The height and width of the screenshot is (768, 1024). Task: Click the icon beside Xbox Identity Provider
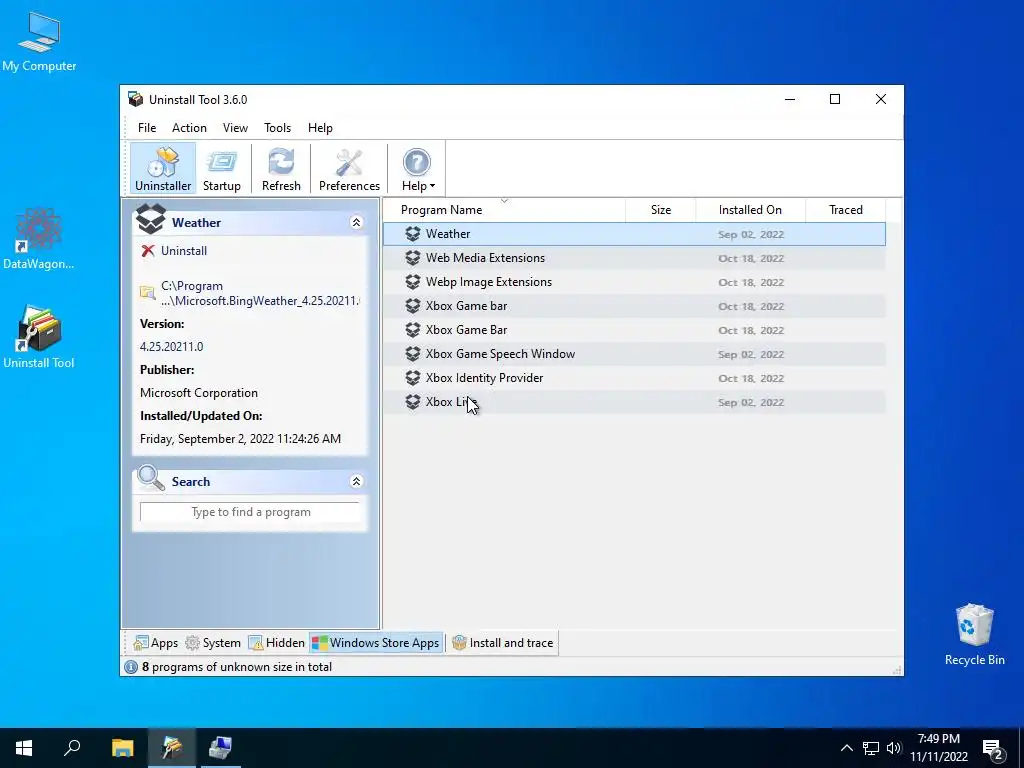(x=413, y=378)
